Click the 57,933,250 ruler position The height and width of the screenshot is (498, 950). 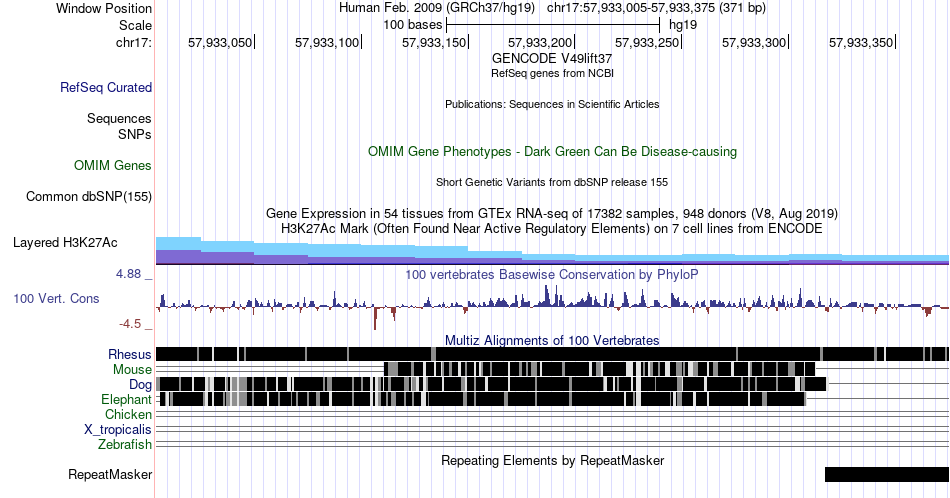[647, 42]
